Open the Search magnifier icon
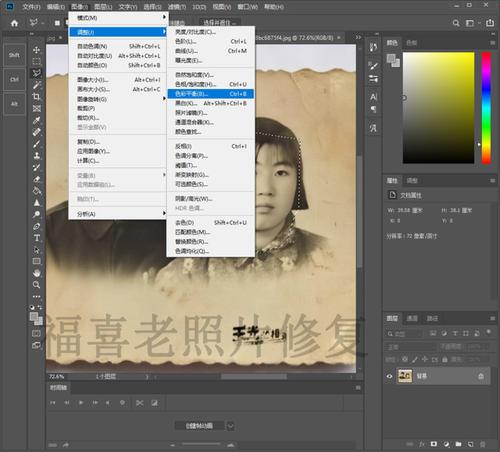 pos(456,23)
